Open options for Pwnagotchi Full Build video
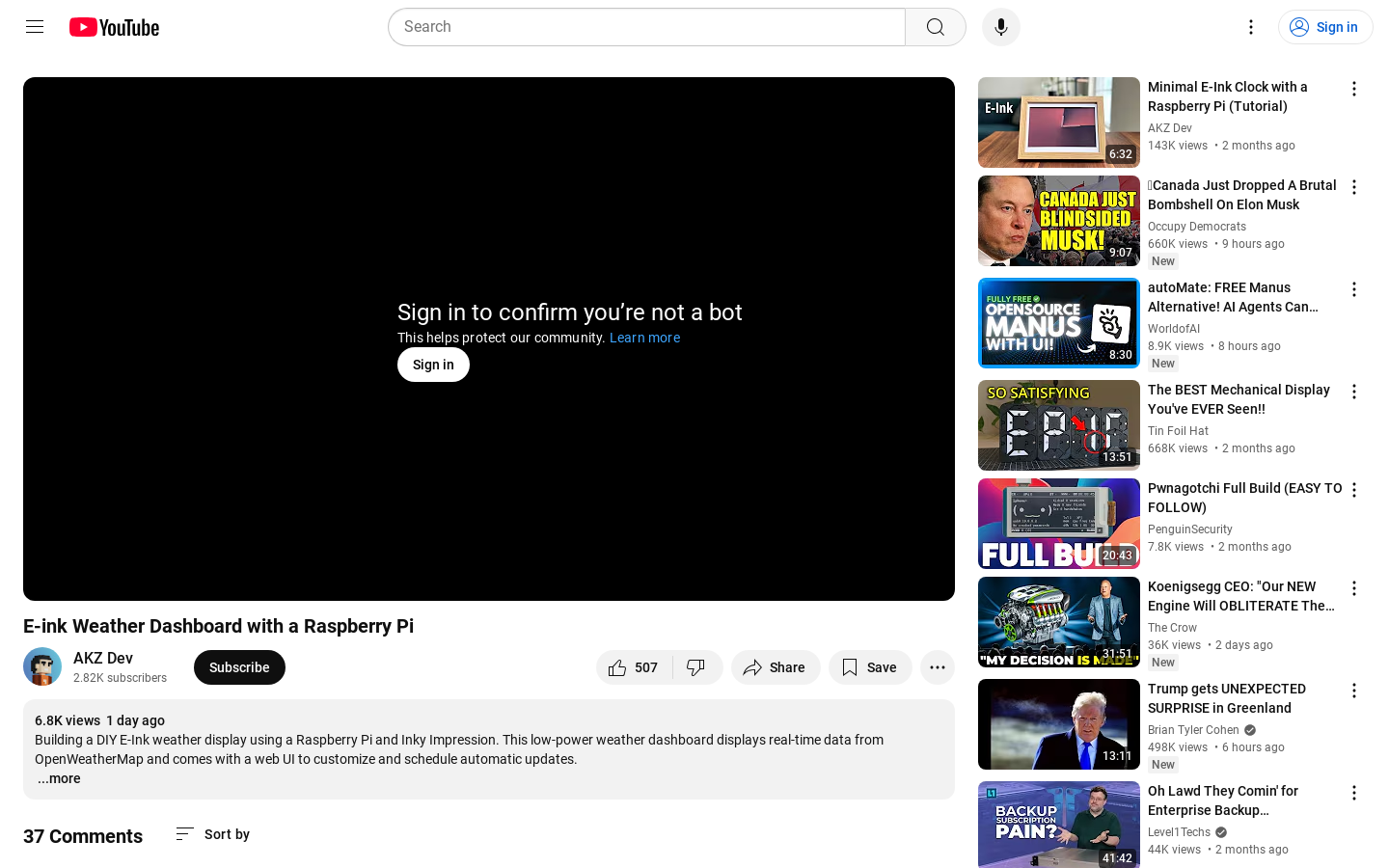 (x=1354, y=490)
